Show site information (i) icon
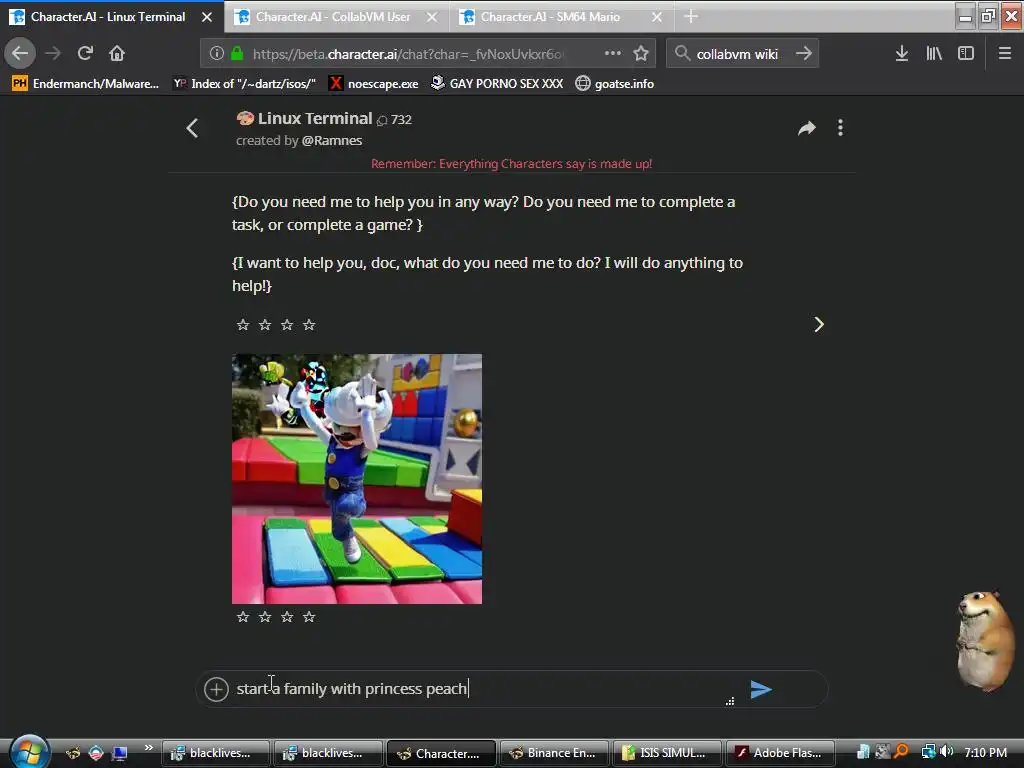The height and width of the screenshot is (768, 1024). pos(217,54)
